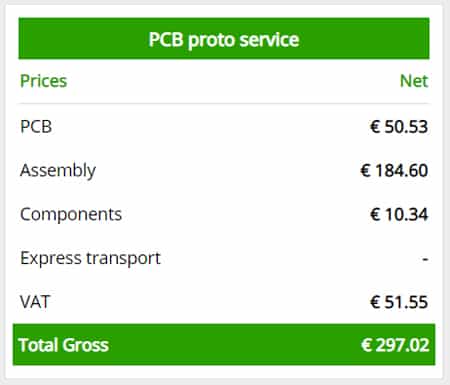Image resolution: width=450 pixels, height=385 pixels.
Task: Click the euro sign before 51.55
Action: [x=375, y=302]
